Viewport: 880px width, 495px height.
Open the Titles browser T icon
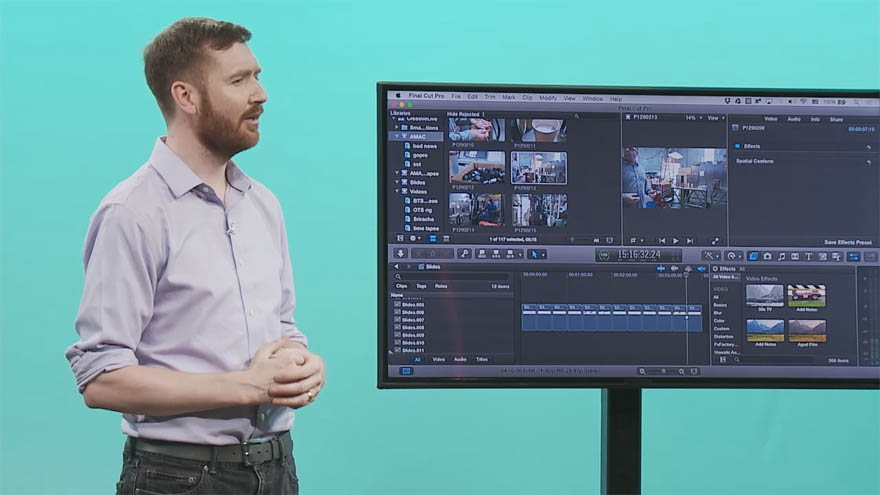pyautogui.click(x=809, y=256)
